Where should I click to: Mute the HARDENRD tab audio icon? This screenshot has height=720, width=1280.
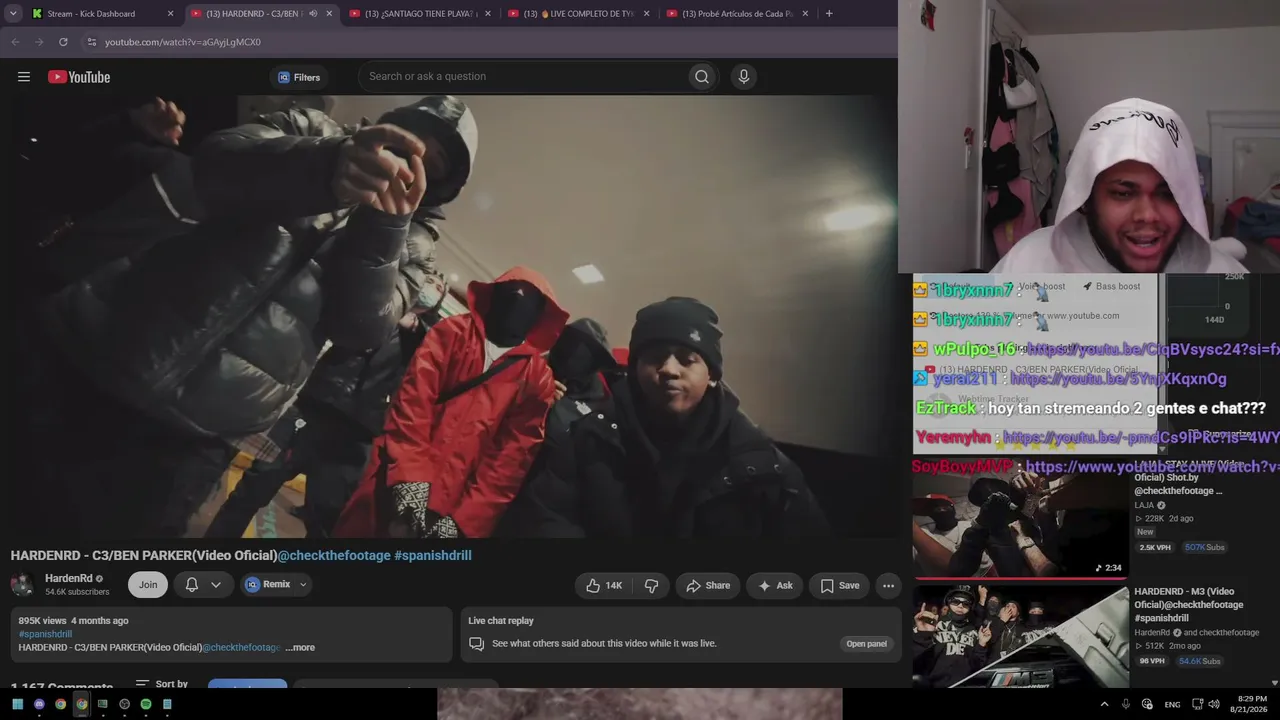[313, 14]
